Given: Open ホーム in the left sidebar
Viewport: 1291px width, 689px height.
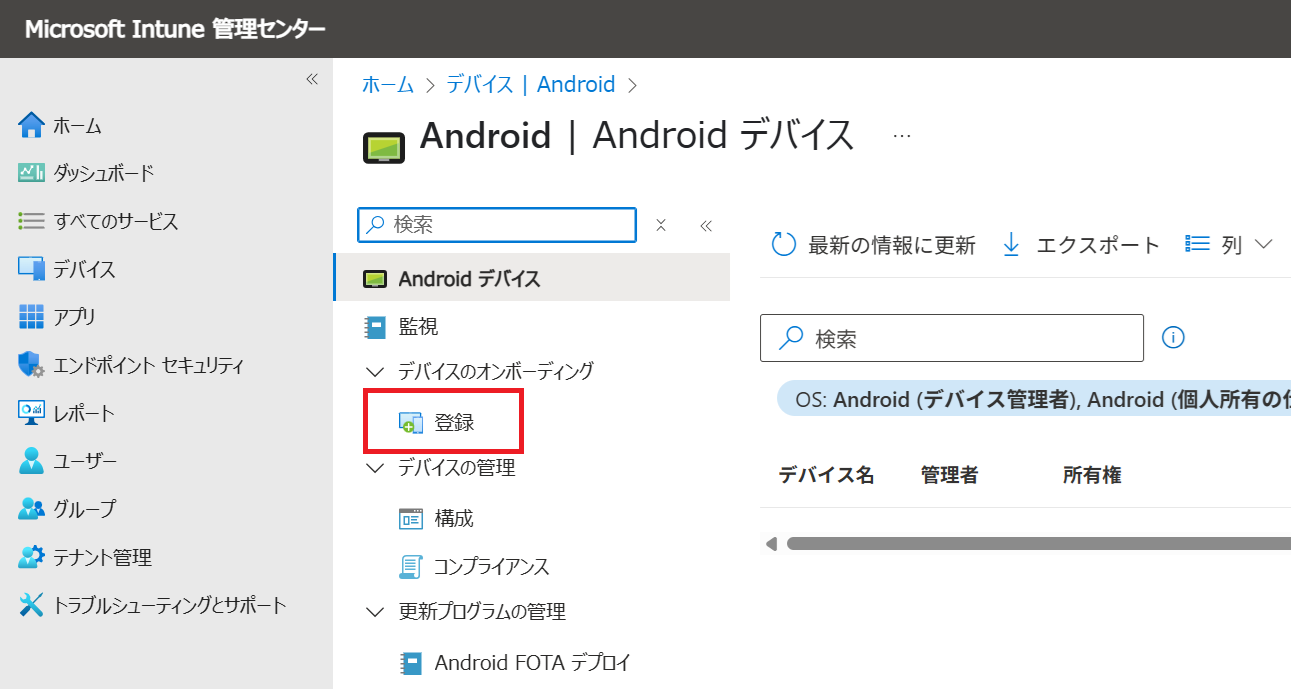Looking at the screenshot, I should coord(60,125).
